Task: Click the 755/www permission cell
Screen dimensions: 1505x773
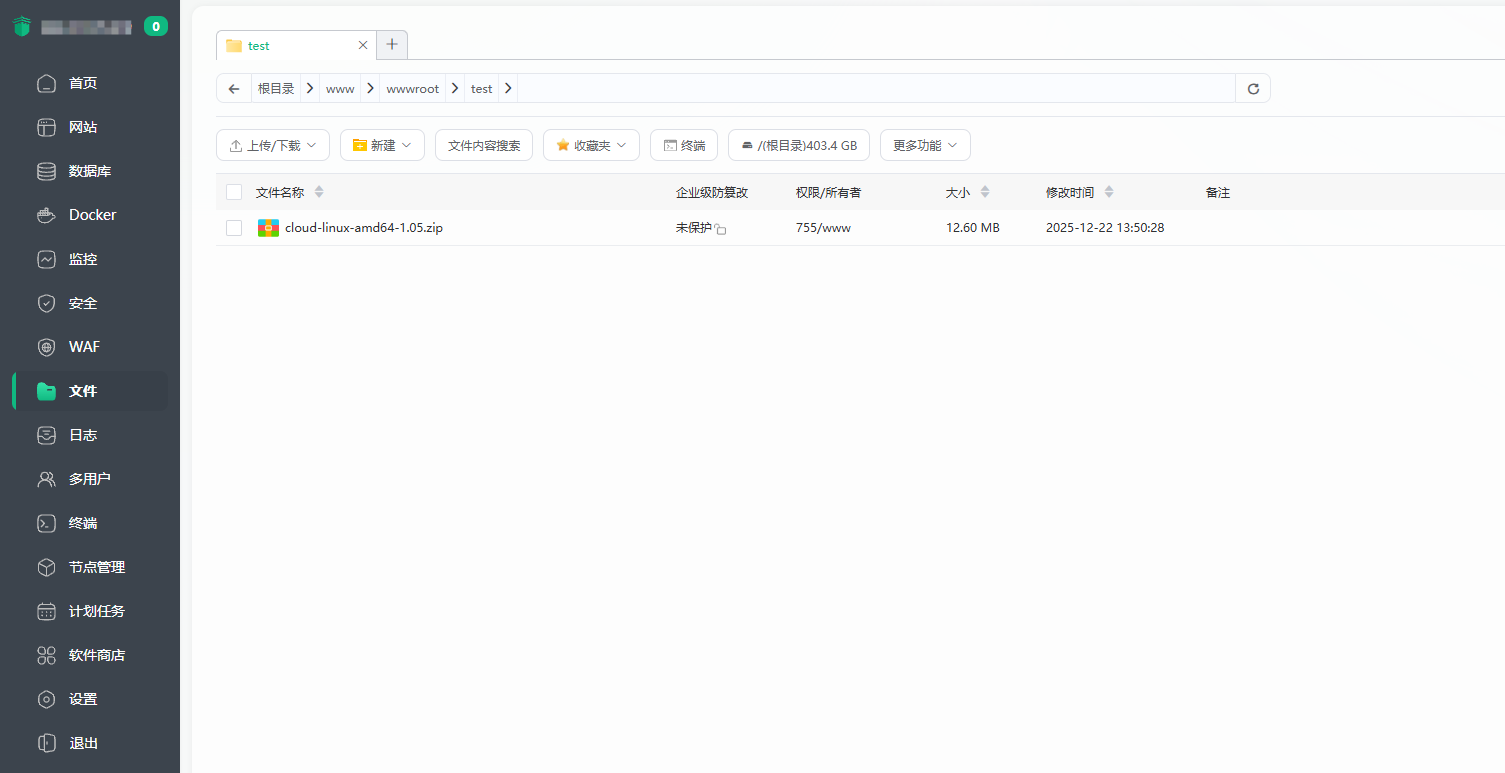Action: (x=823, y=228)
